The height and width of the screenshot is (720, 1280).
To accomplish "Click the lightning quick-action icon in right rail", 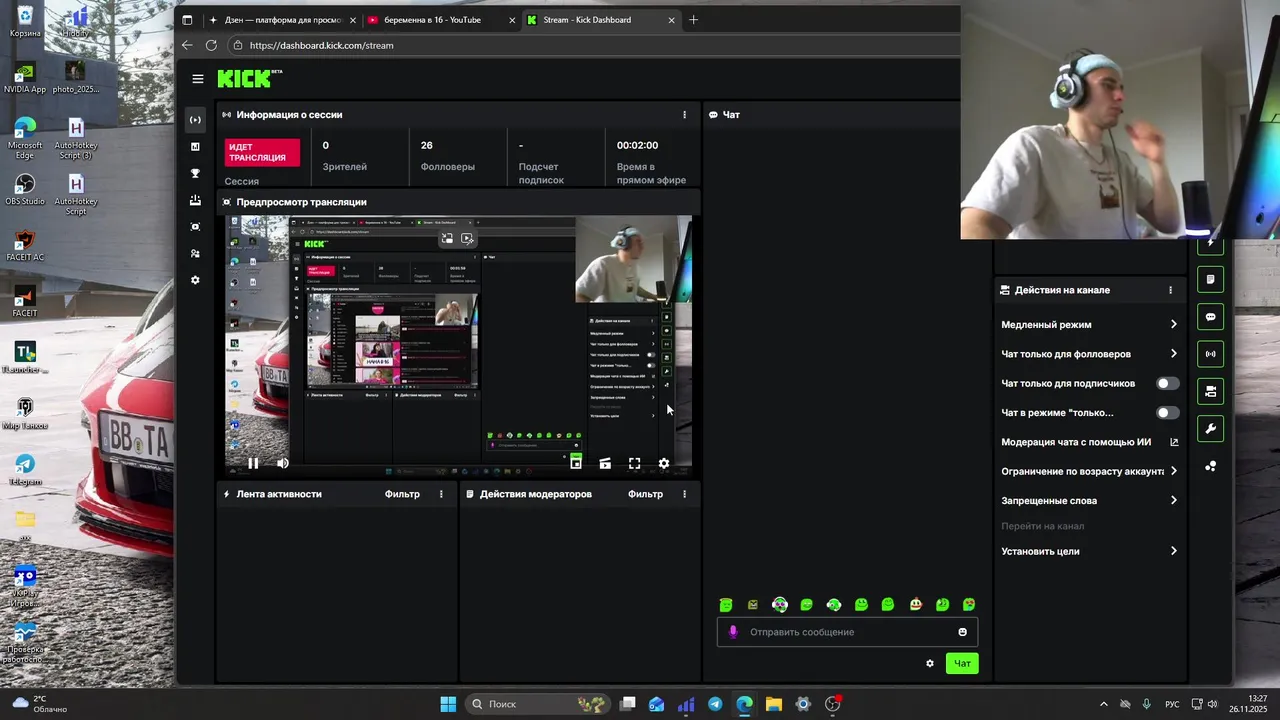I will (x=1210, y=242).
